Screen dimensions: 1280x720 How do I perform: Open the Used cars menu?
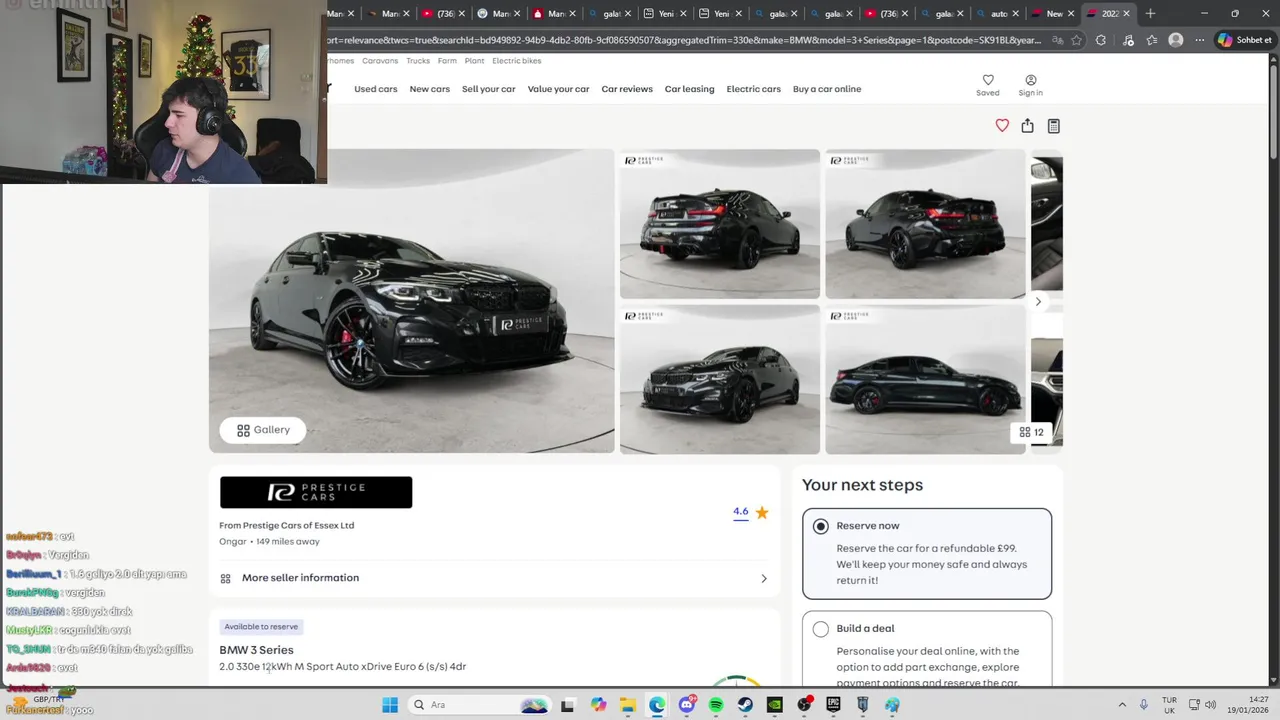tap(376, 89)
